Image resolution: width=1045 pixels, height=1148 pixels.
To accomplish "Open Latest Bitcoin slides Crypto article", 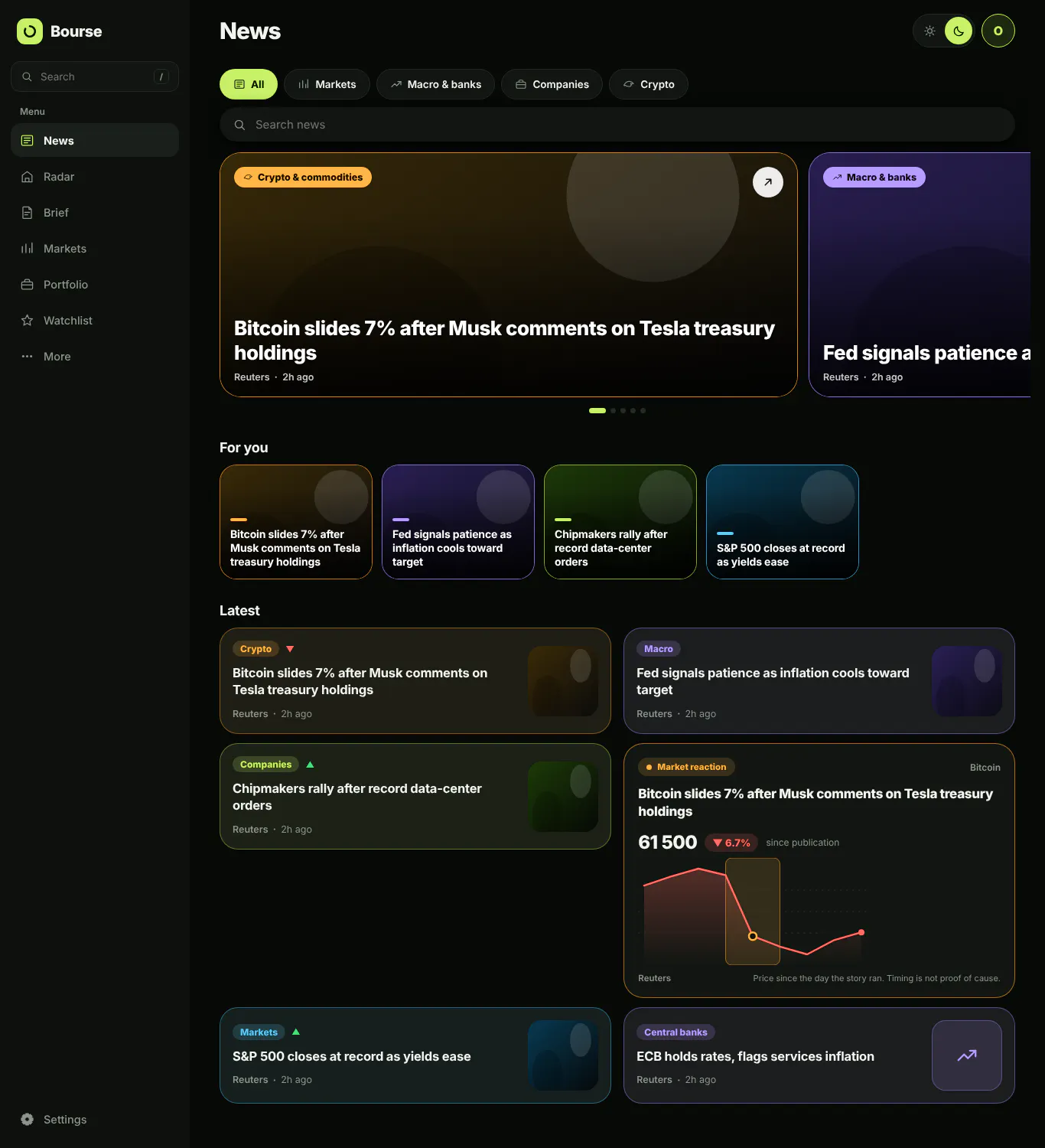I will click(415, 681).
